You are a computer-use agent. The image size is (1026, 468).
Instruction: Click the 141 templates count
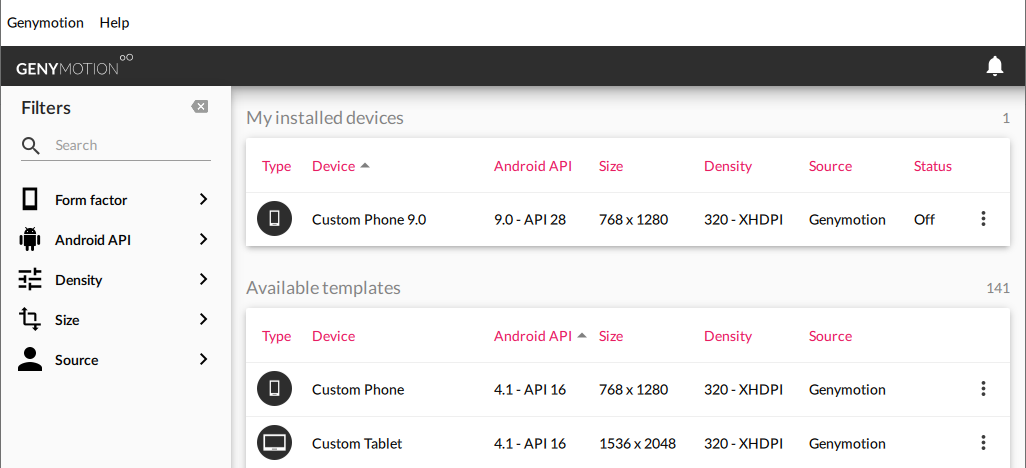coord(998,288)
